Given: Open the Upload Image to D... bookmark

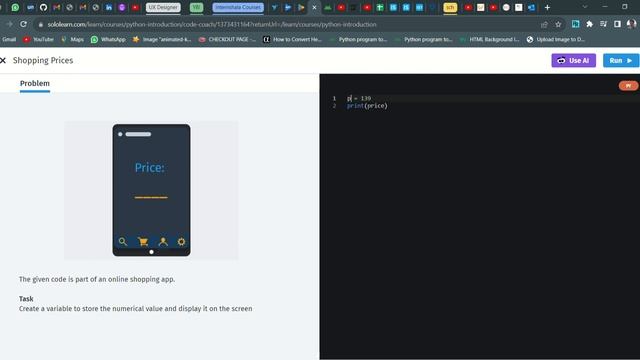Looking at the screenshot, I should (x=556, y=40).
